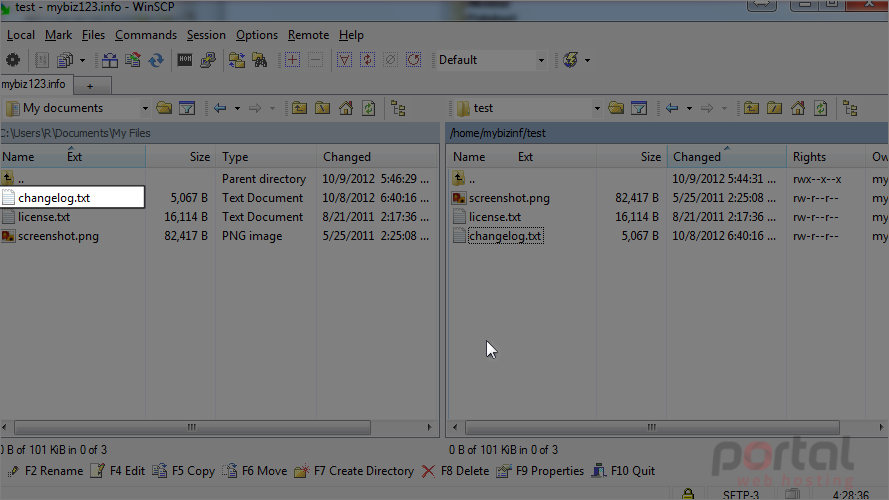Select screenshot.png in the remote panel

click(509, 198)
